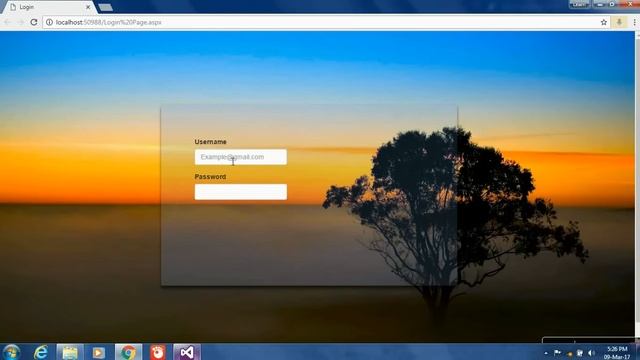Launch Internet Explorer from taskbar
640x360 pixels.
pyautogui.click(x=41, y=352)
